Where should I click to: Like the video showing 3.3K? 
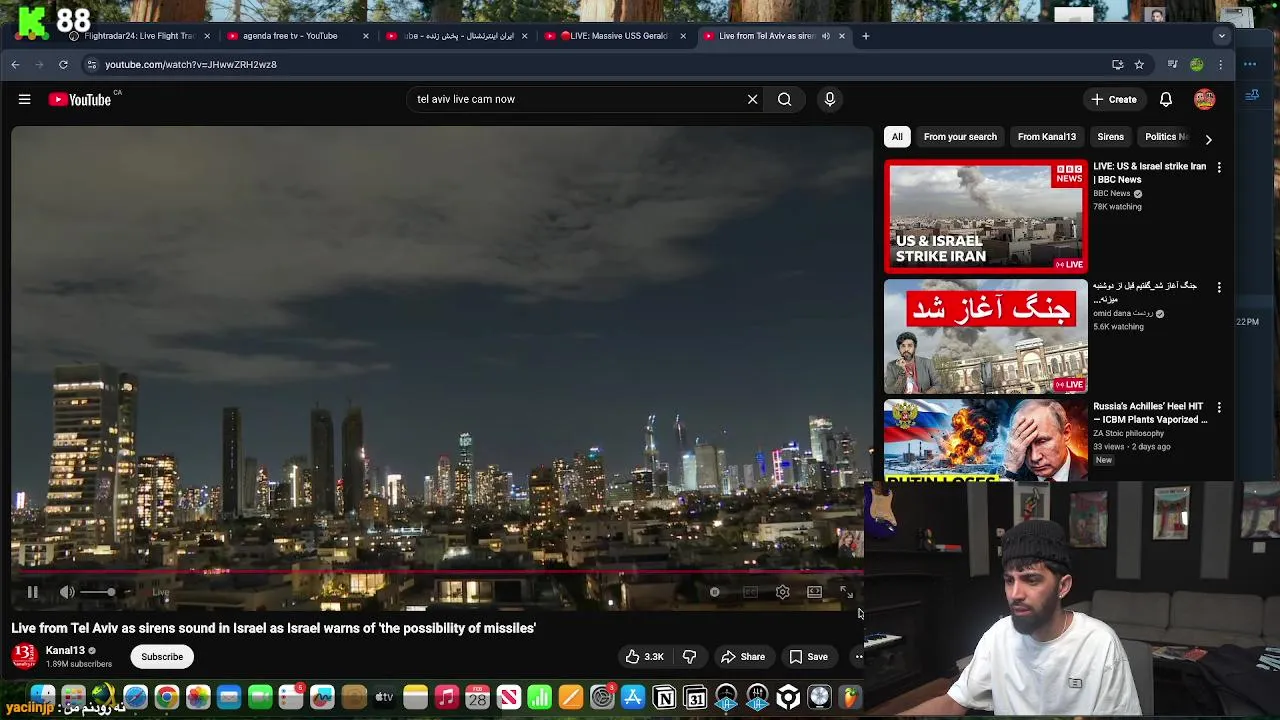645,657
